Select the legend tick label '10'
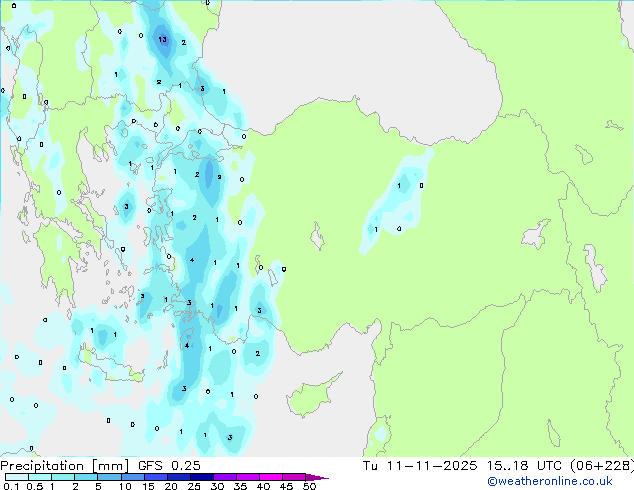The width and height of the screenshot is (634, 490). click(x=125, y=486)
